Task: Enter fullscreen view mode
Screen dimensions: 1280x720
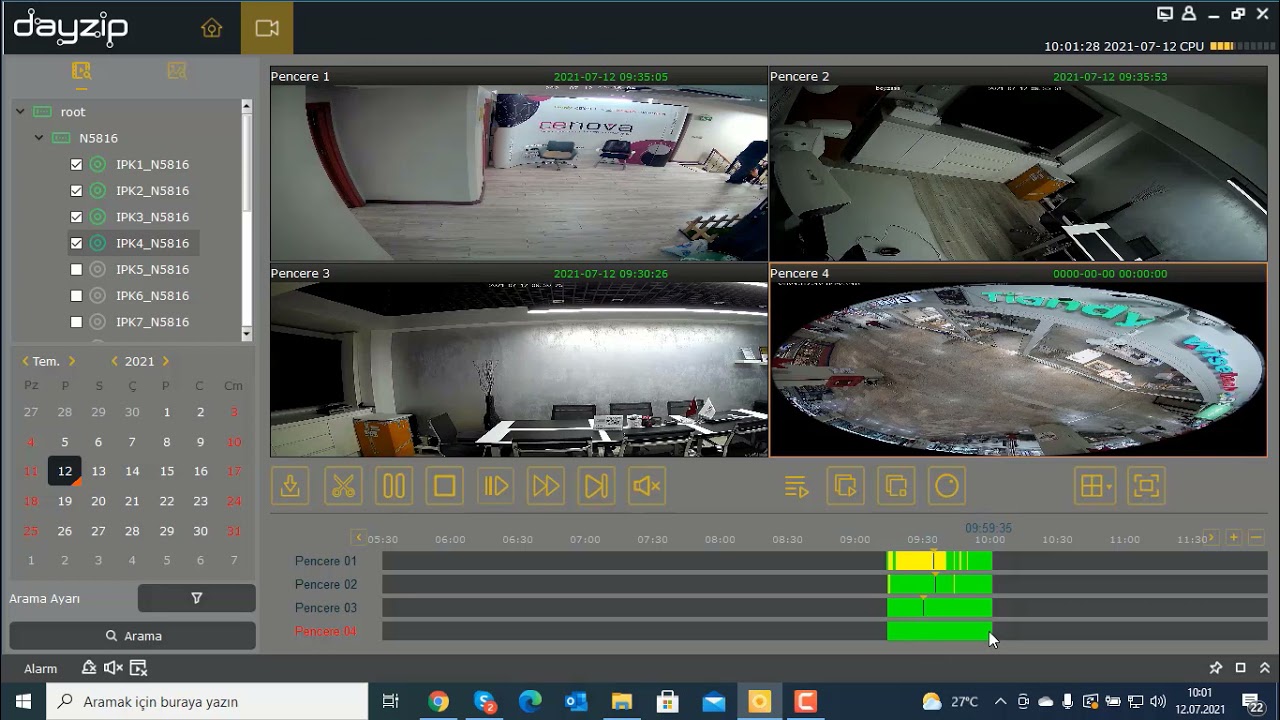Action: click(1147, 487)
